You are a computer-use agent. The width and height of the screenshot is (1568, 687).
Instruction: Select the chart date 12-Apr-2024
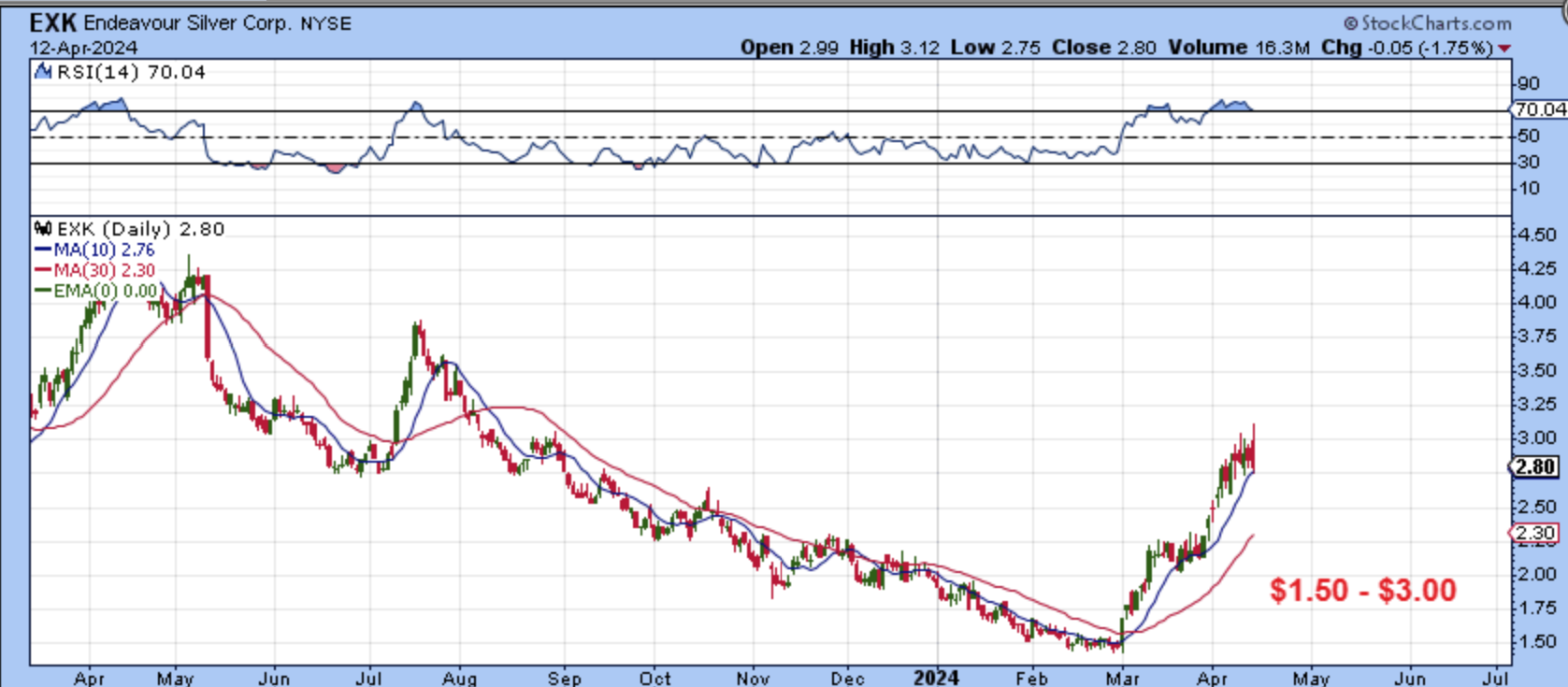point(84,48)
